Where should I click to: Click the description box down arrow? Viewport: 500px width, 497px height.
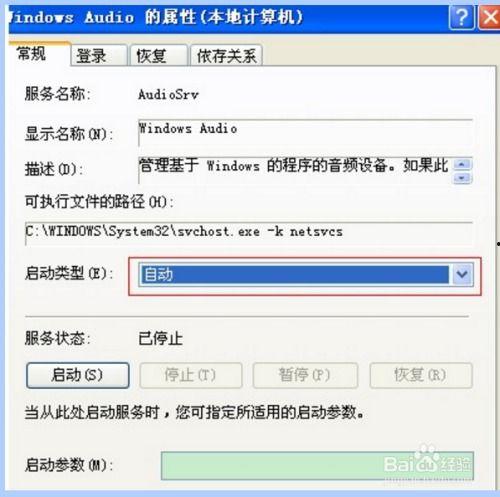(x=462, y=178)
